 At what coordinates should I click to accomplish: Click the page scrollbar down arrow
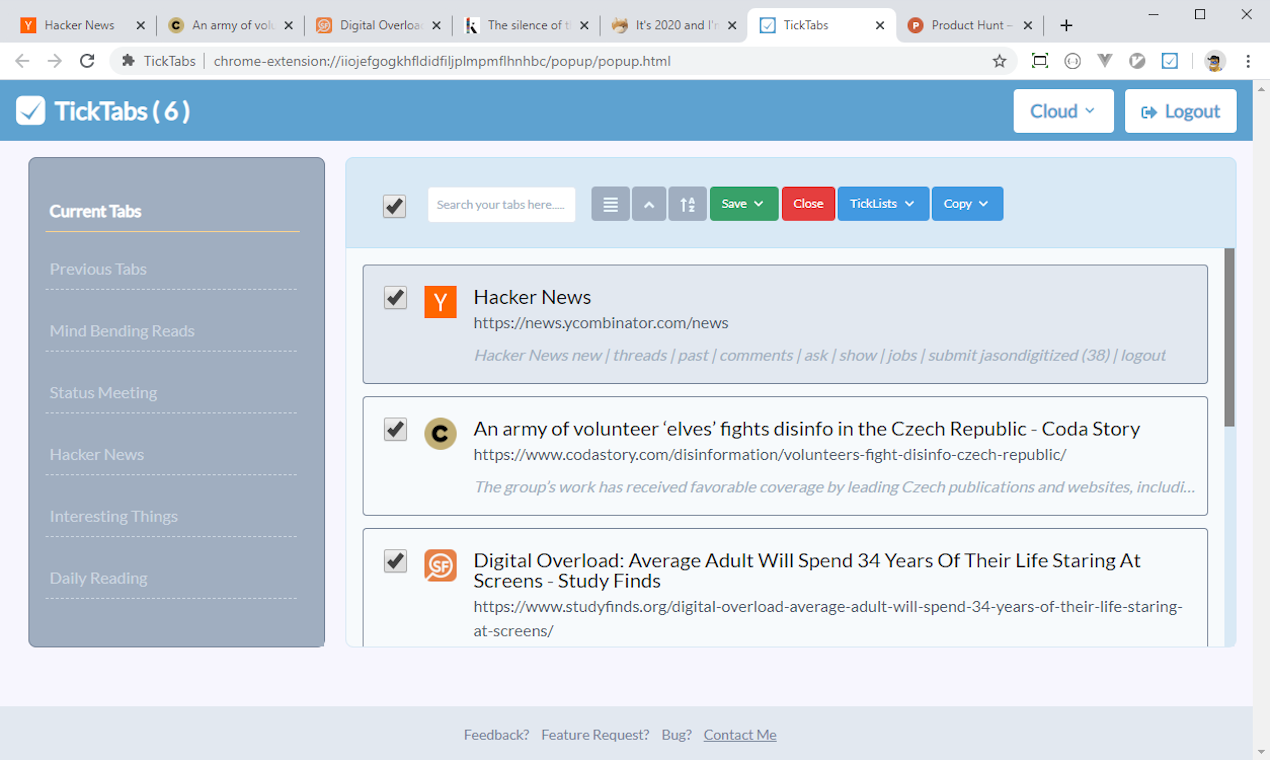pos(1261,751)
